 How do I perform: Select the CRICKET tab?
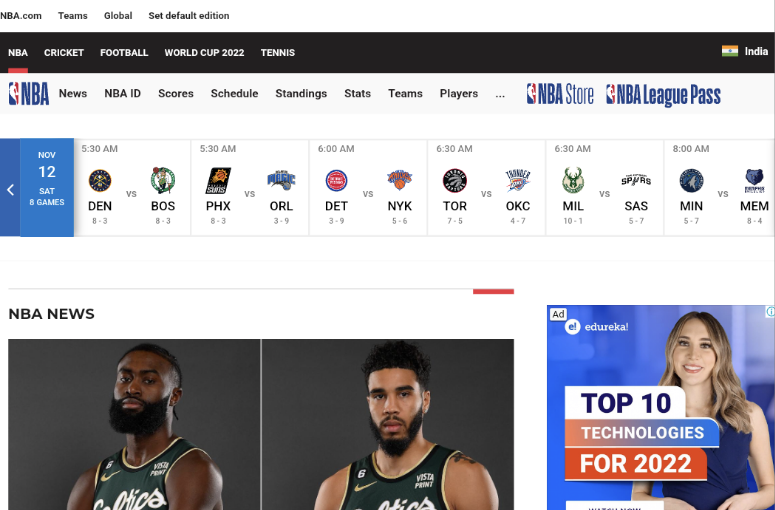tap(64, 52)
